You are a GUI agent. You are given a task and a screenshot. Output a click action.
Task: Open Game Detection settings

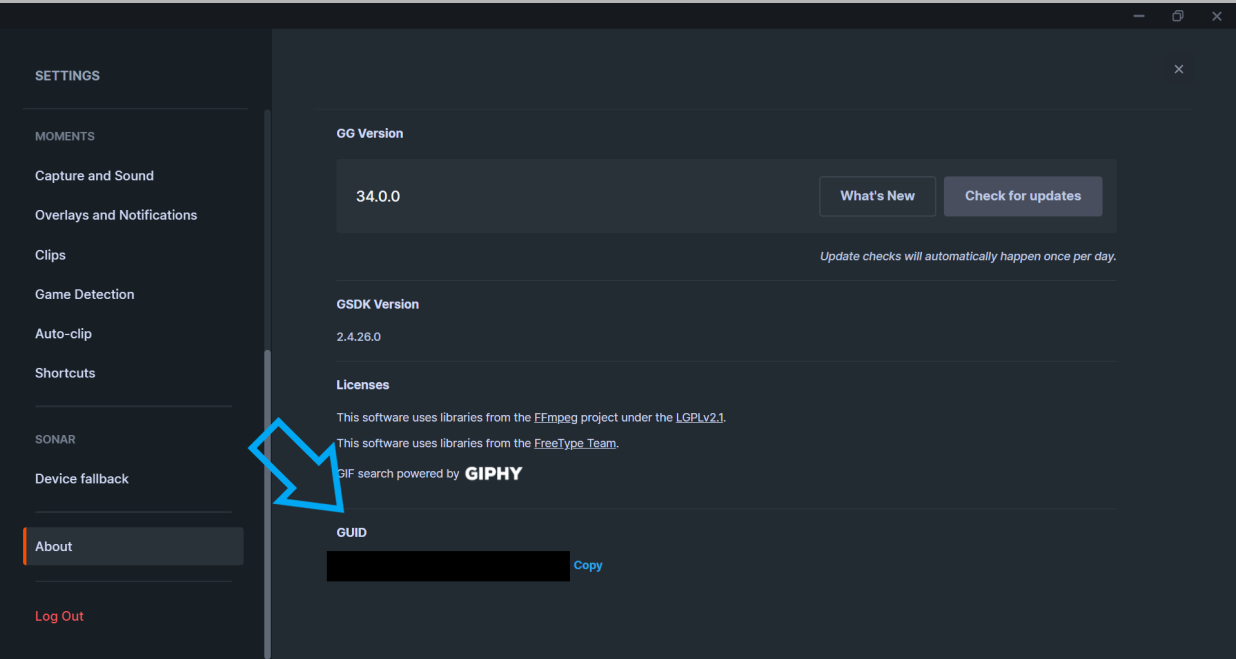pos(84,294)
